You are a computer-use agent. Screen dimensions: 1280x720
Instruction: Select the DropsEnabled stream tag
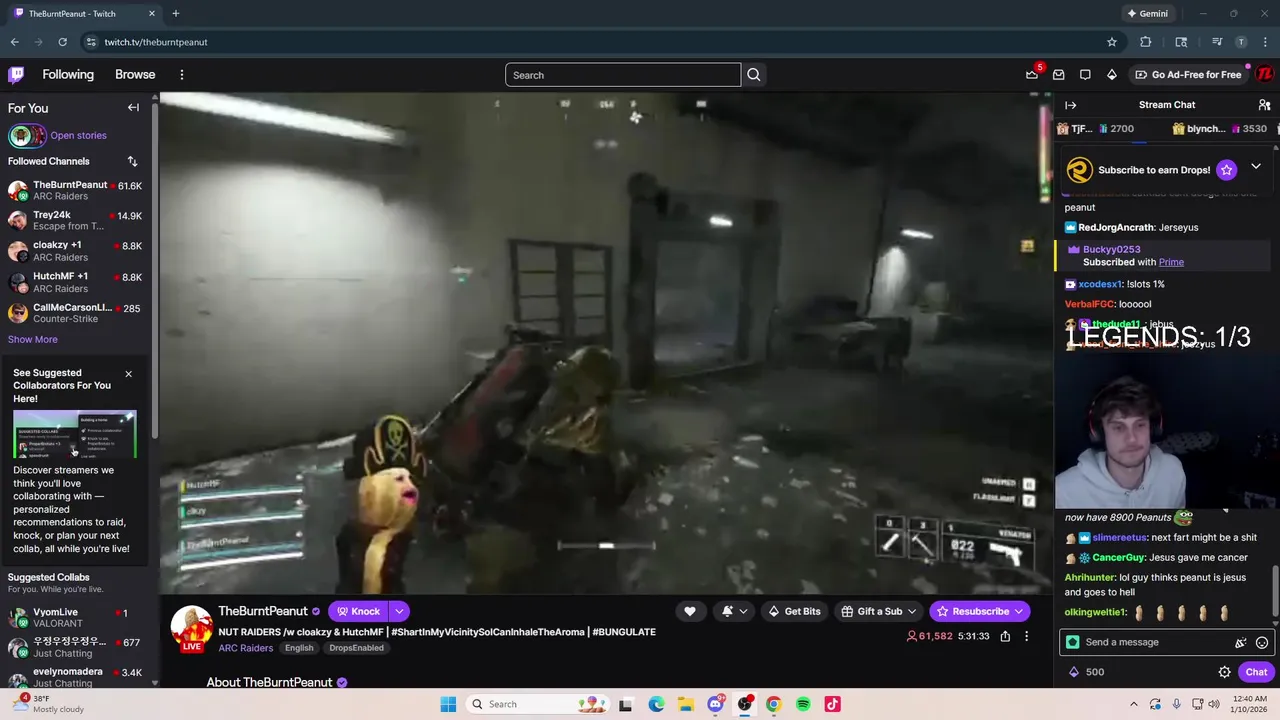tap(356, 648)
